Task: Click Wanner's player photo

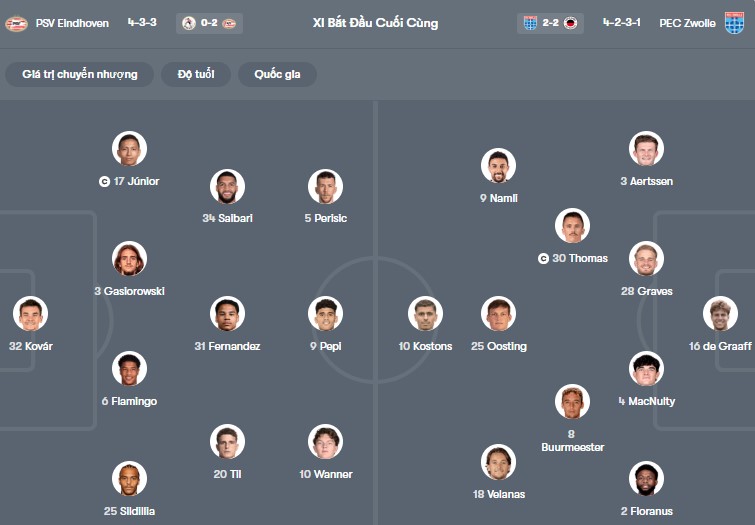Action: tap(325, 442)
